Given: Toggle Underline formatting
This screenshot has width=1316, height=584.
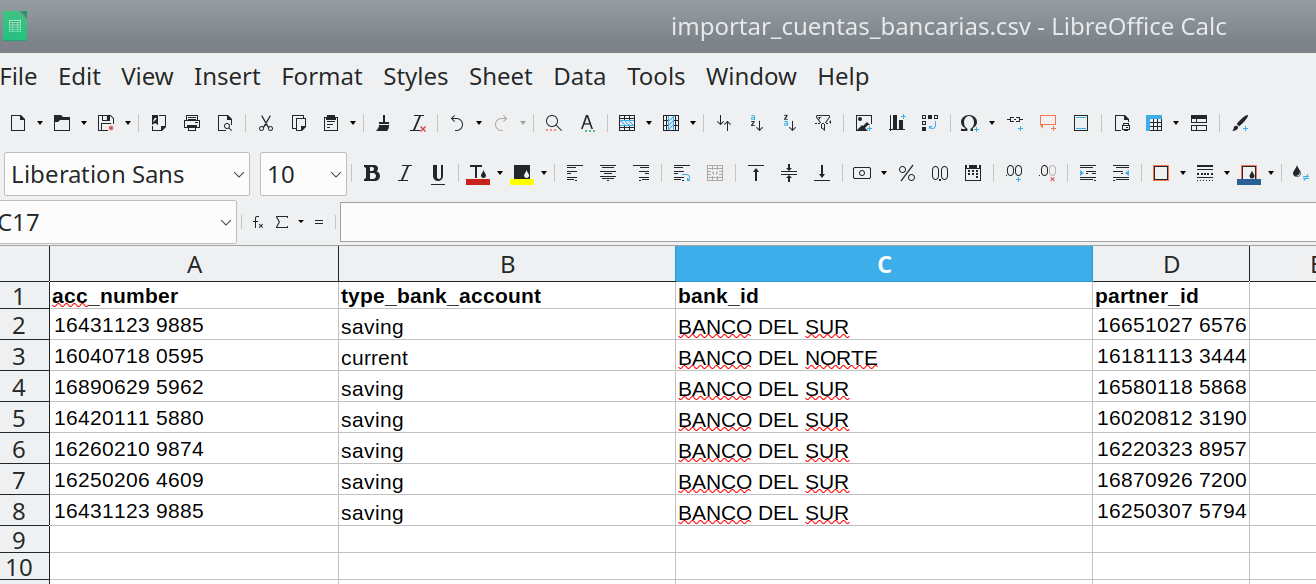Looking at the screenshot, I should click(437, 174).
